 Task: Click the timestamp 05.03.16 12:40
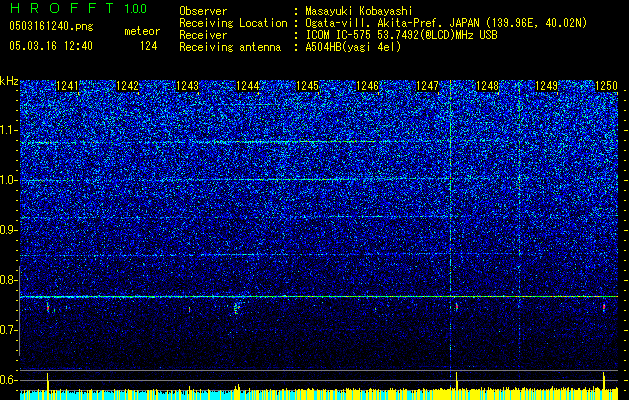pyautogui.click(x=51, y=46)
